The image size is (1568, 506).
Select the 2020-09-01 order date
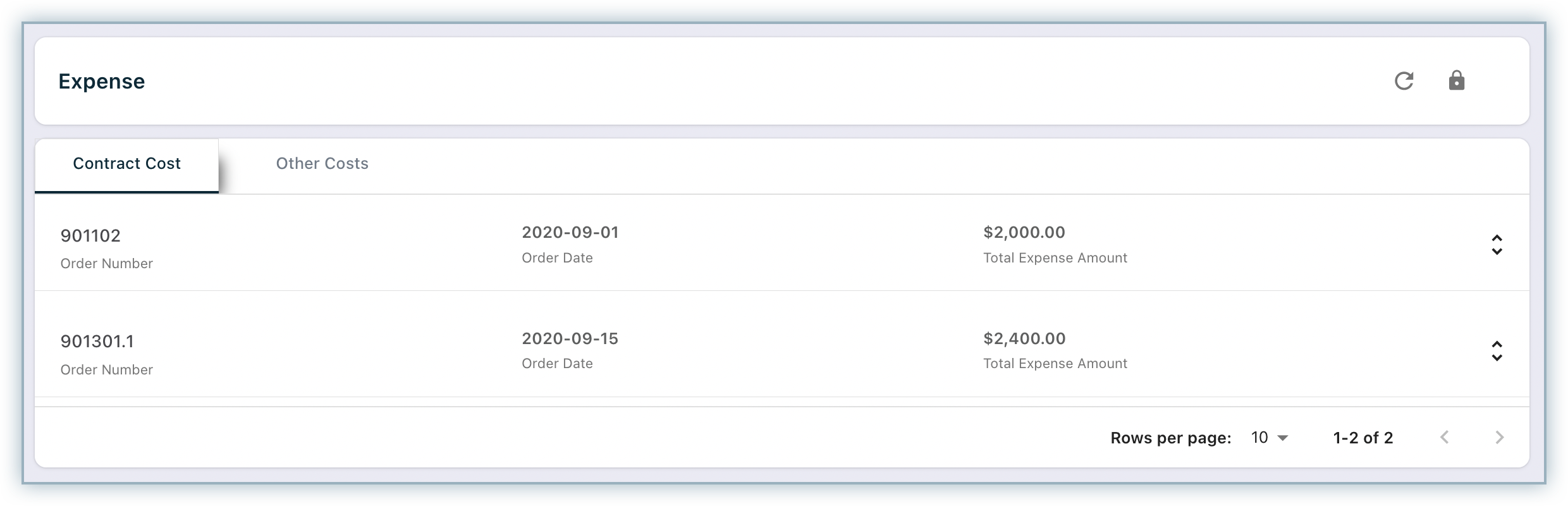(570, 233)
